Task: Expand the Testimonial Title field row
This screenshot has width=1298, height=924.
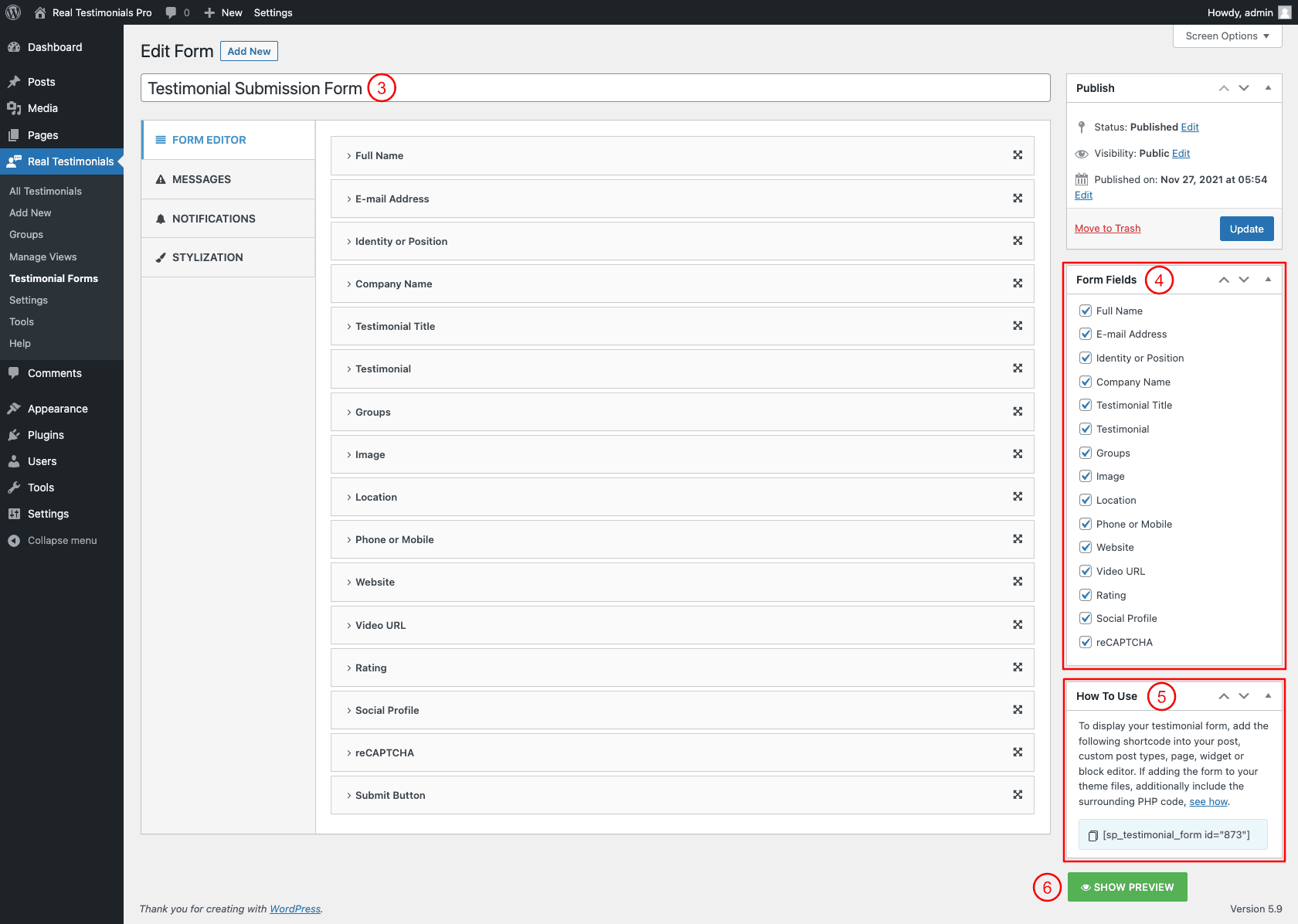Action: click(394, 327)
